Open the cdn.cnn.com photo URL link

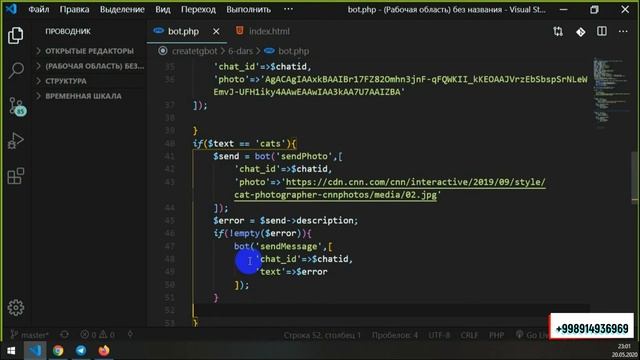point(389,189)
